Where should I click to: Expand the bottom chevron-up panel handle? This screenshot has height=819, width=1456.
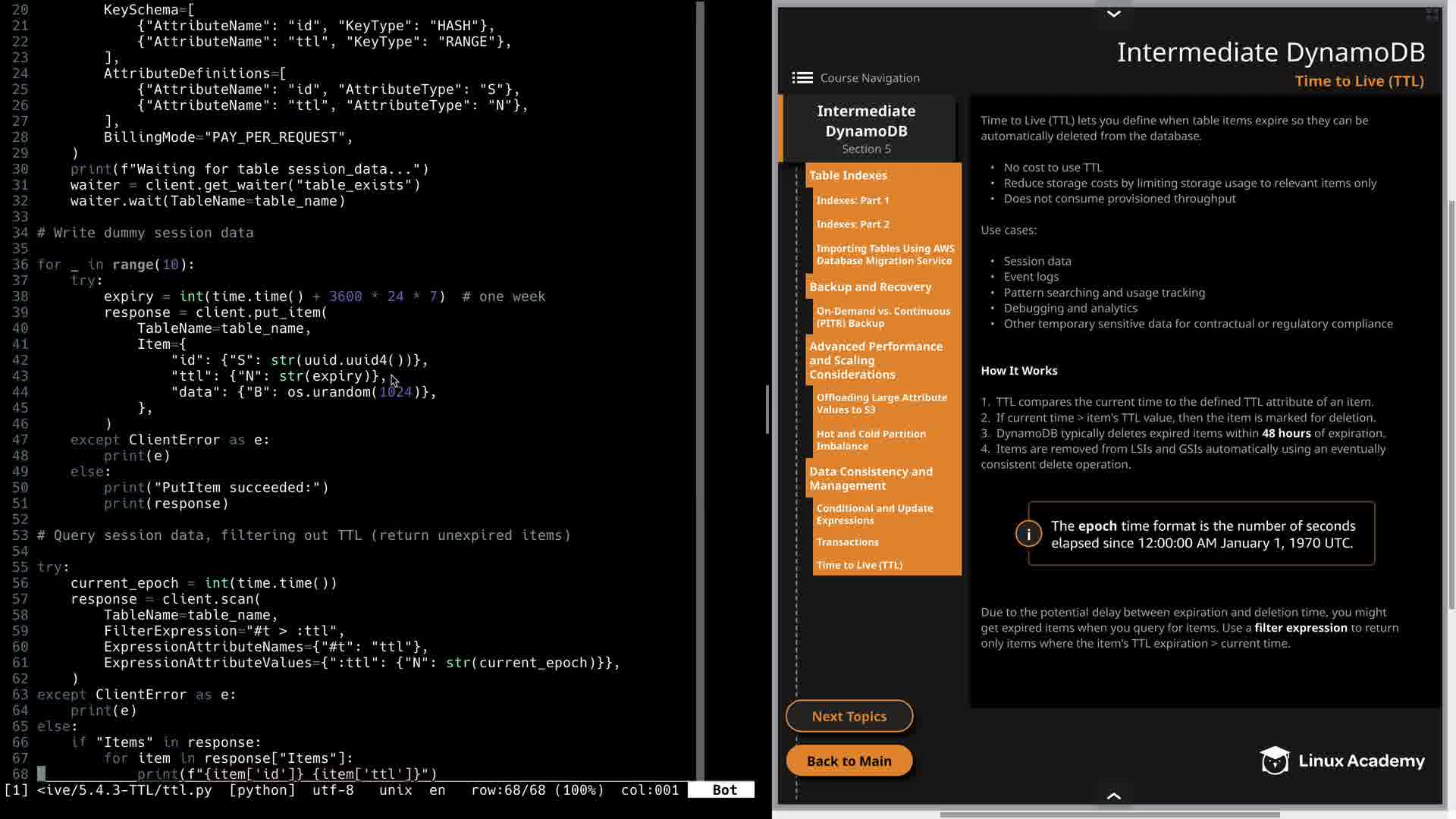pos(1113,795)
